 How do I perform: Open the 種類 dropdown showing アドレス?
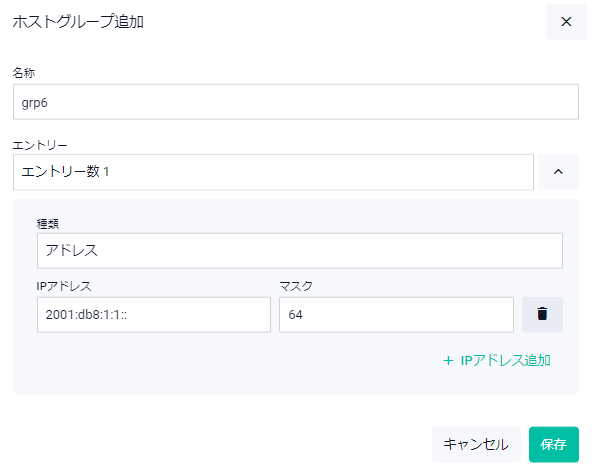click(300, 250)
